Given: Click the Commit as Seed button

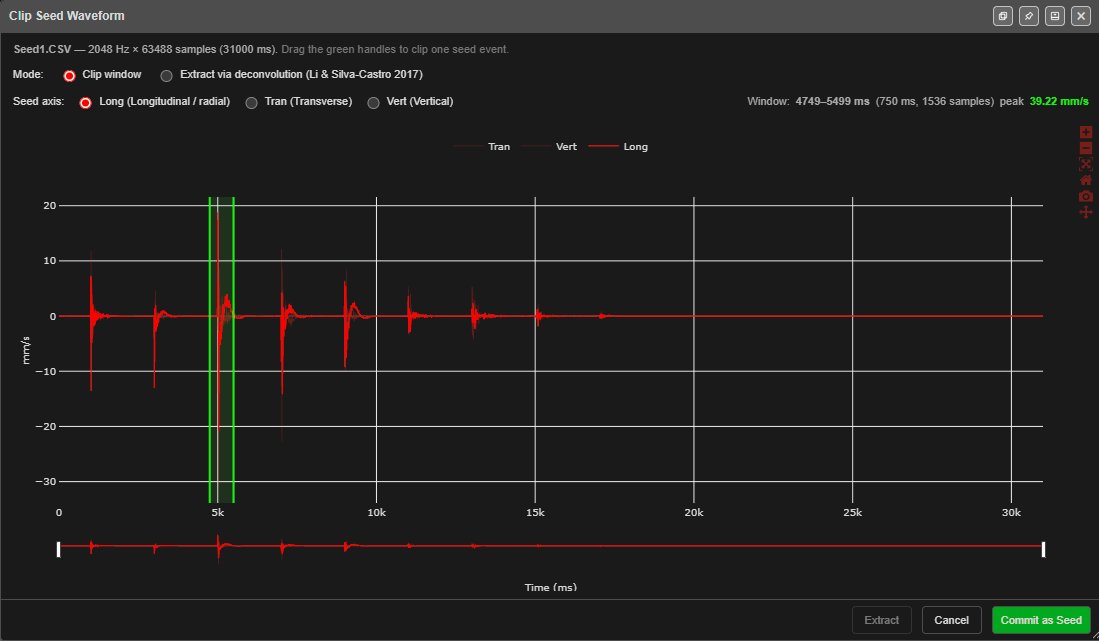Looking at the screenshot, I should 1041,620.
